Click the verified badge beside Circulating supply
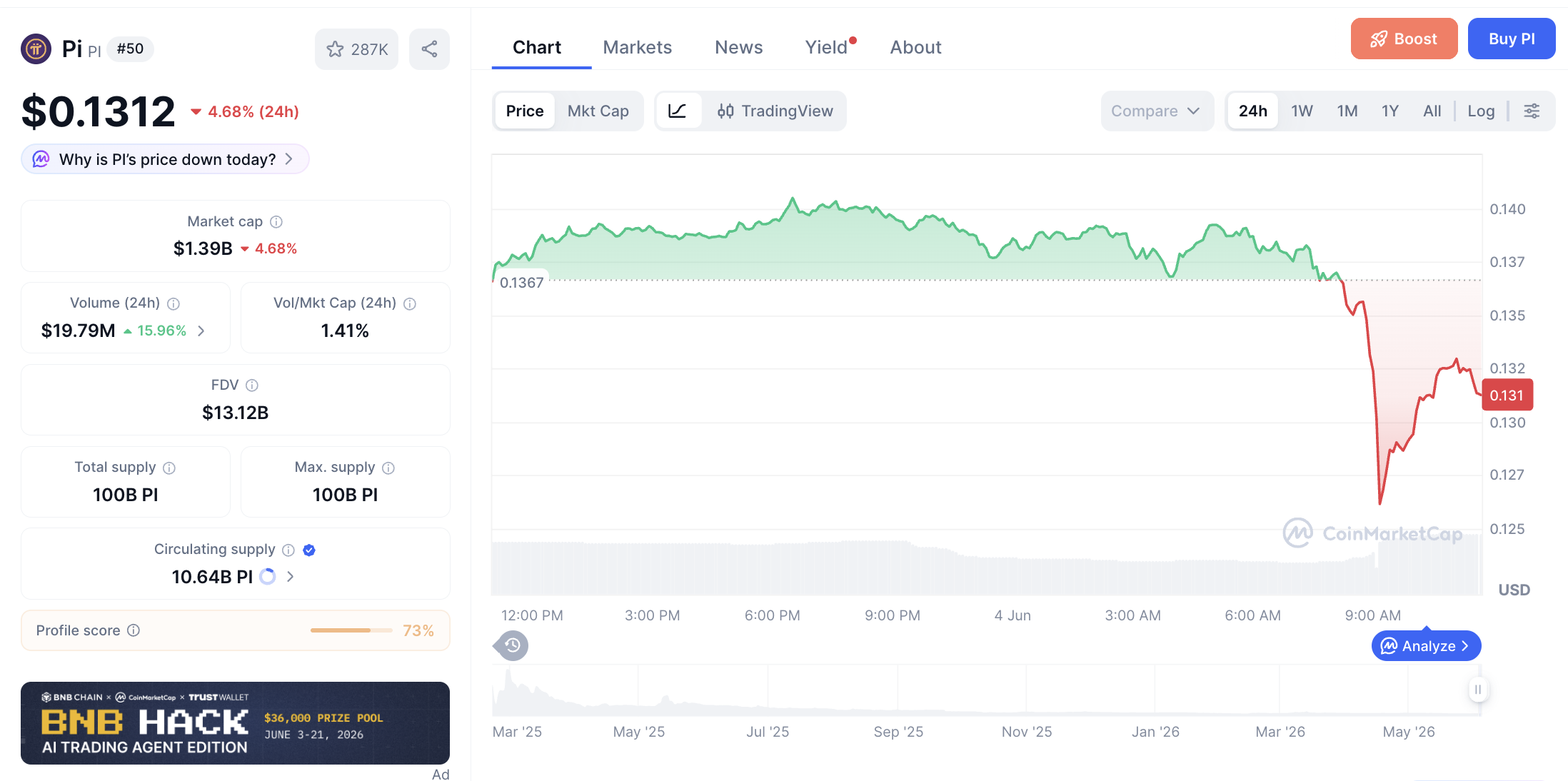This screenshot has width=1568, height=781. point(309,550)
